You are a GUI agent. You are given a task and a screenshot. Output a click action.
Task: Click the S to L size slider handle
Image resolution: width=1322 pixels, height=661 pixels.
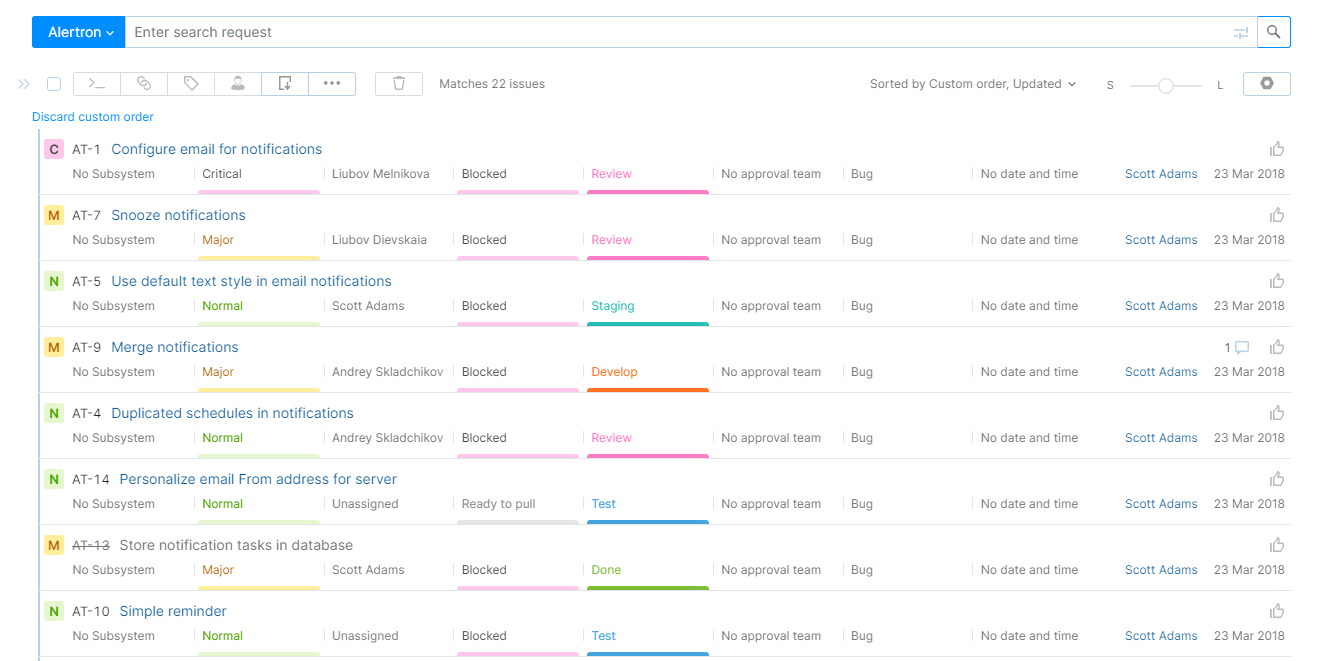click(1165, 86)
